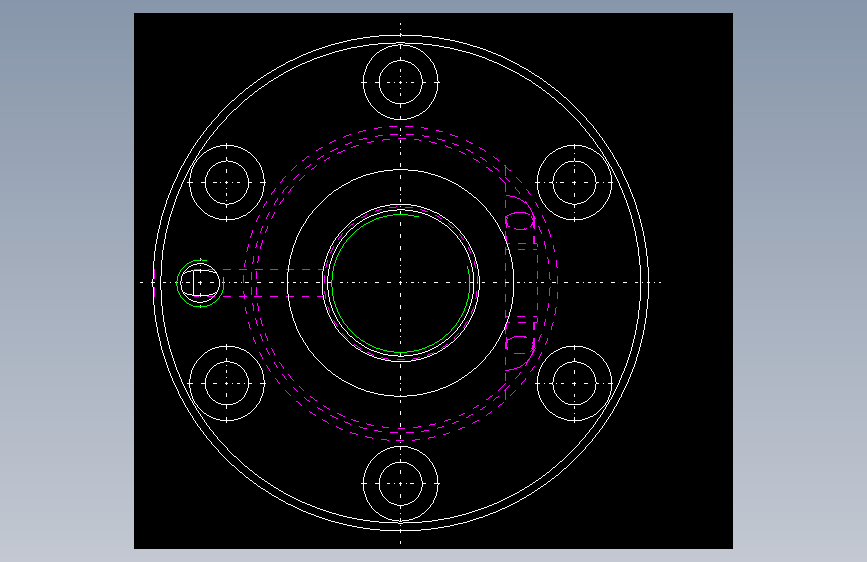The height and width of the screenshot is (562, 867).
Task: Select the bottom bolt hole circle
Action: point(401,483)
